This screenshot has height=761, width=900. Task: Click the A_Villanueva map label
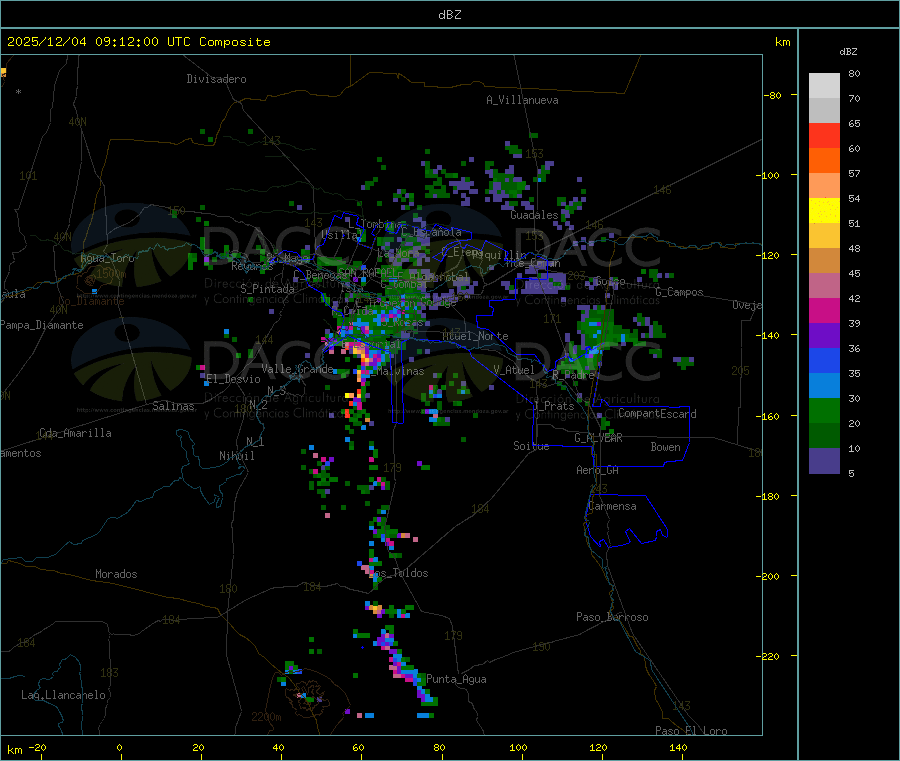pos(522,100)
